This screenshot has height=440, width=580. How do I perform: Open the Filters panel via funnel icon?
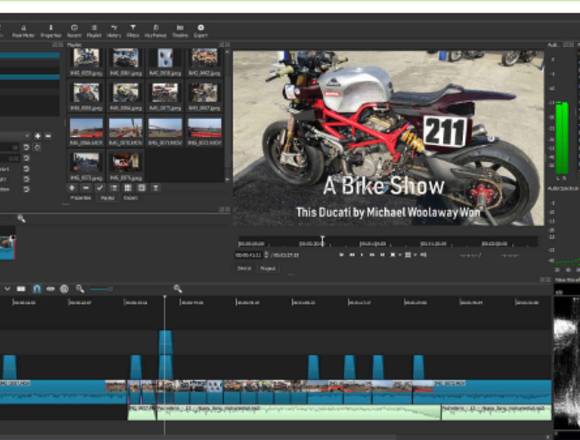pyautogui.click(x=133, y=31)
